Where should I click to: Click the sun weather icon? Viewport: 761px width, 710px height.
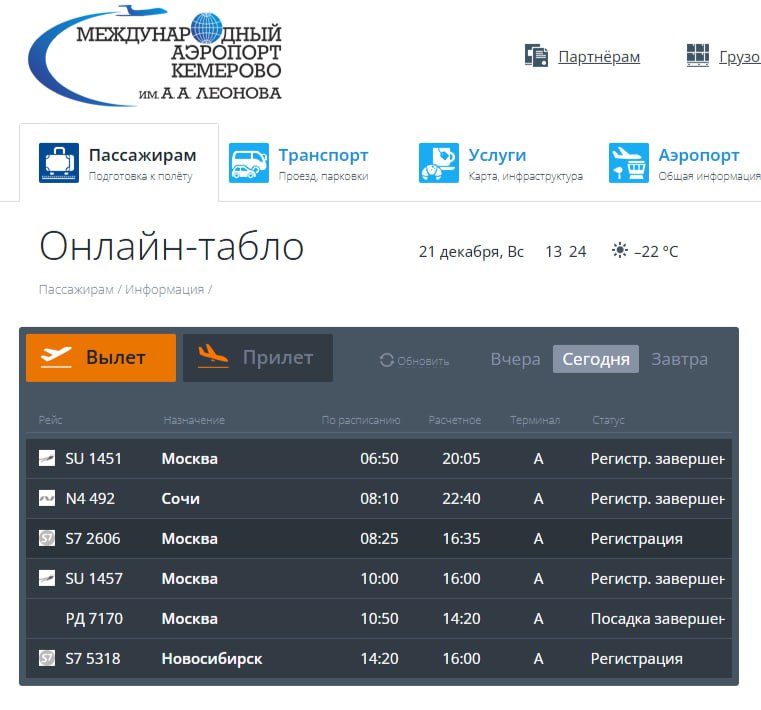620,251
